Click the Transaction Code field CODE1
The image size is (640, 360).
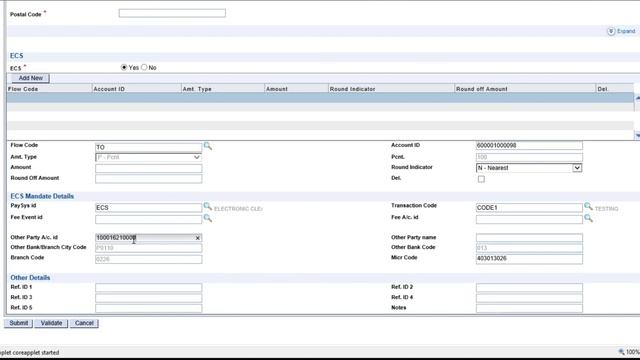[529, 207]
